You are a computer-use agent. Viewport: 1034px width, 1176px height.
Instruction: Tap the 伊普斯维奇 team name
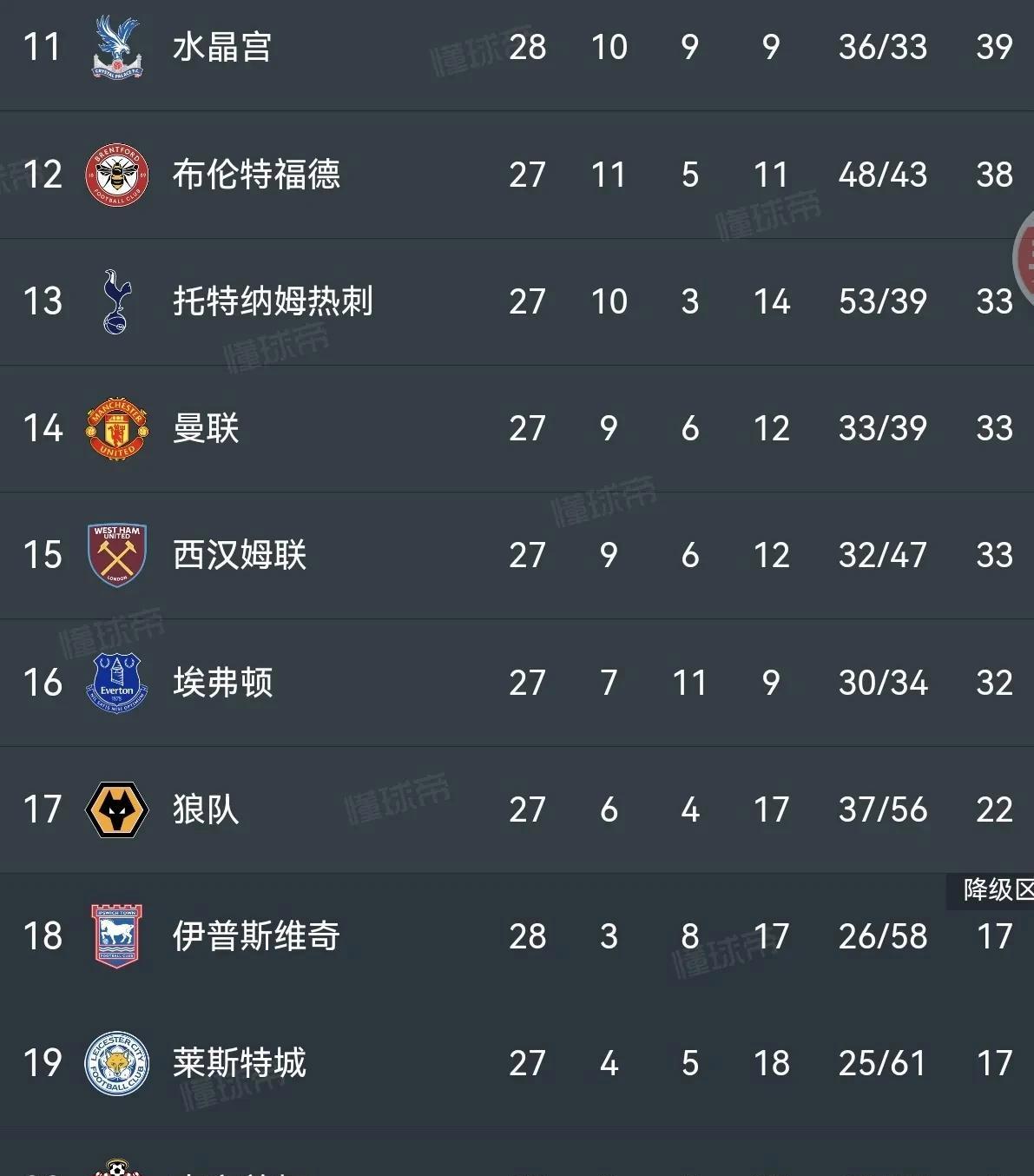pyautogui.click(x=256, y=936)
